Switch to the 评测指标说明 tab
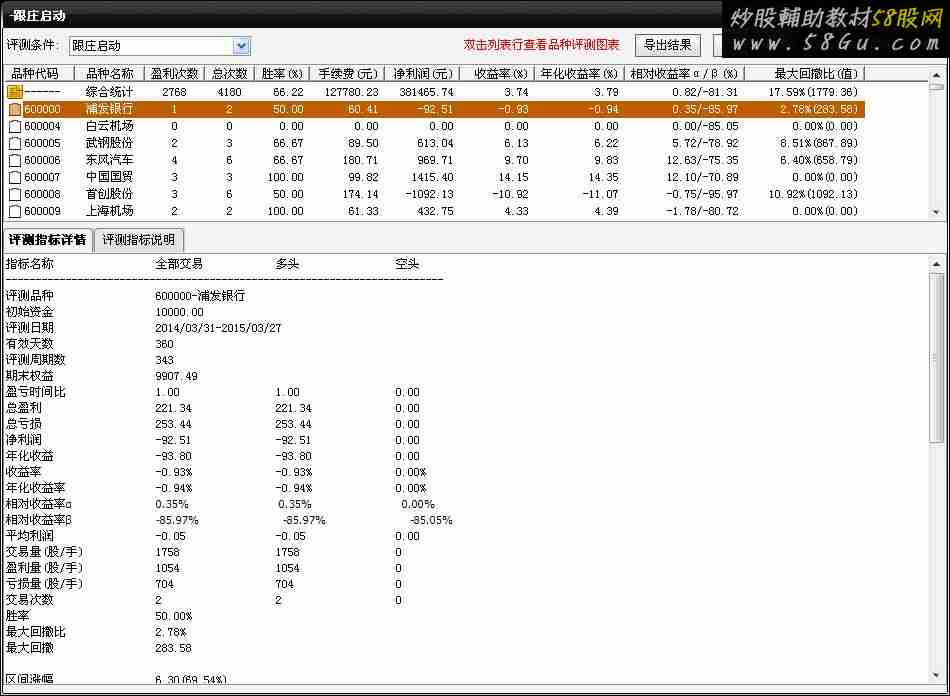Screen dimensions: 950x696 pos(139,240)
